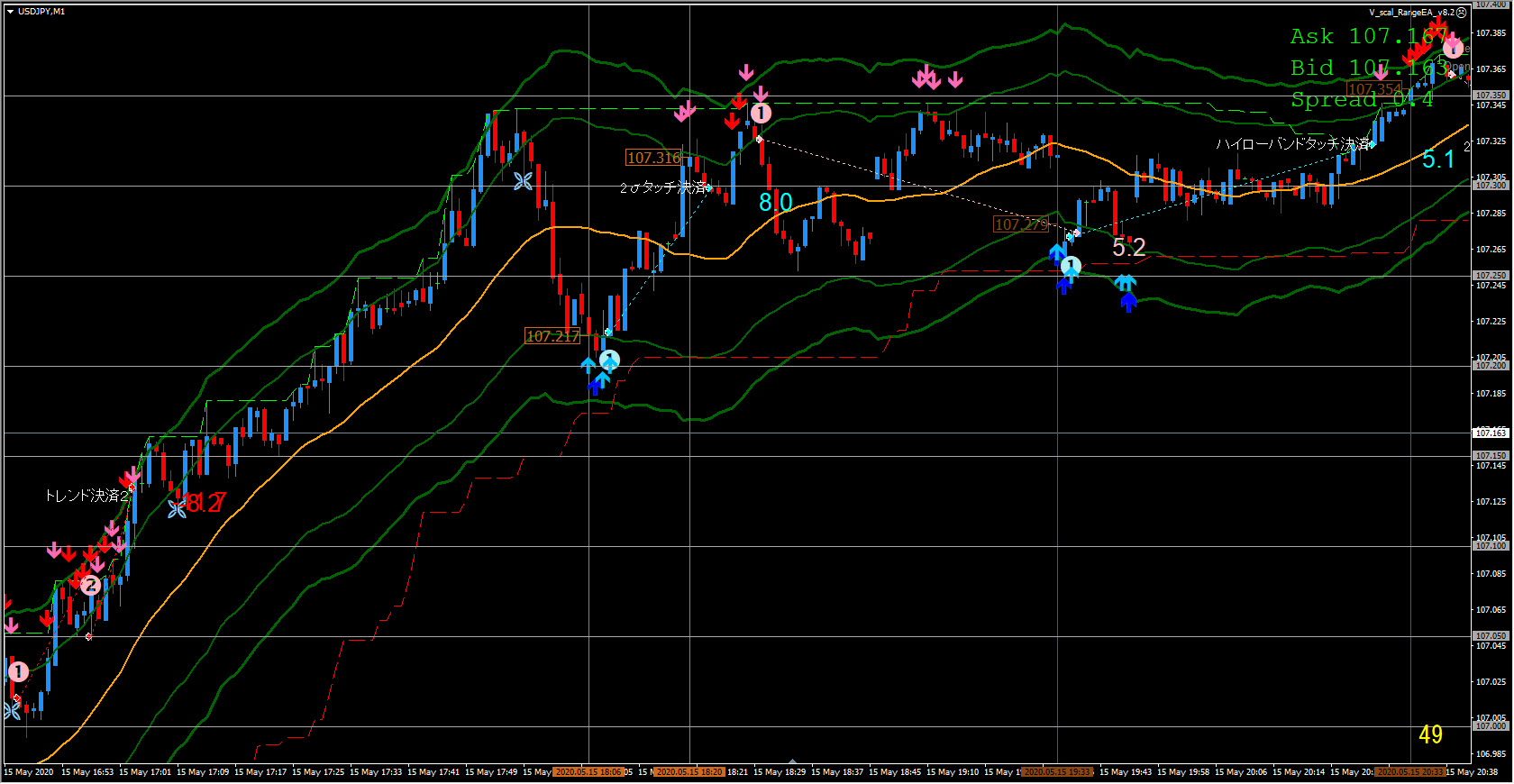This screenshot has width=1514, height=784.
Task: Click the 107.279 orange price label
Action: (1021, 224)
